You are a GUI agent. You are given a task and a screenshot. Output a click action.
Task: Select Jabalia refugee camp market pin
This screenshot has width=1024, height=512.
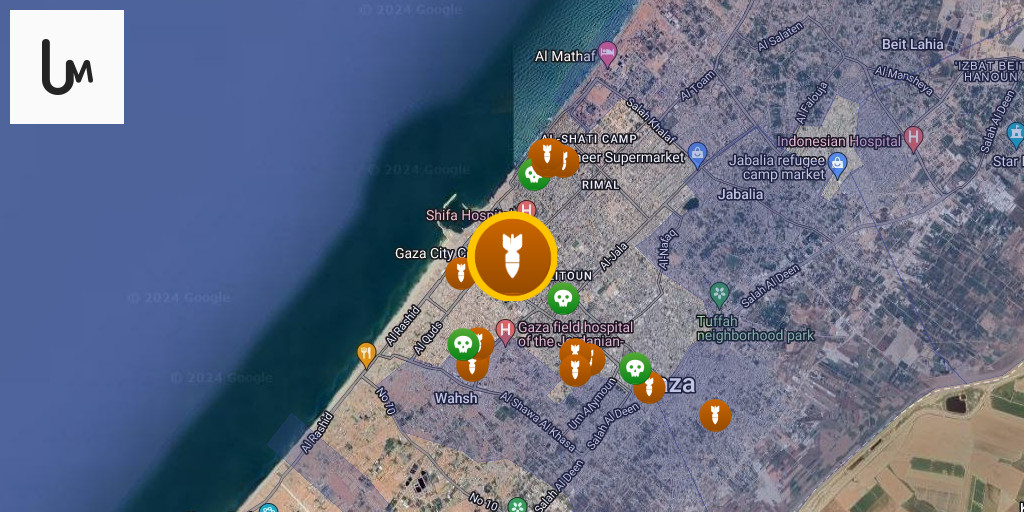(837, 166)
